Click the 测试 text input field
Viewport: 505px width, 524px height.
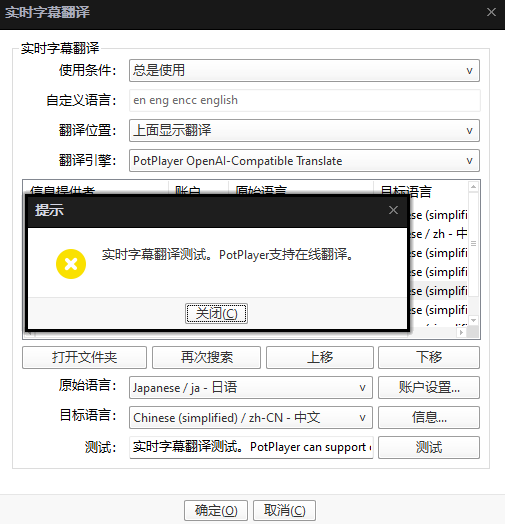coord(251,447)
